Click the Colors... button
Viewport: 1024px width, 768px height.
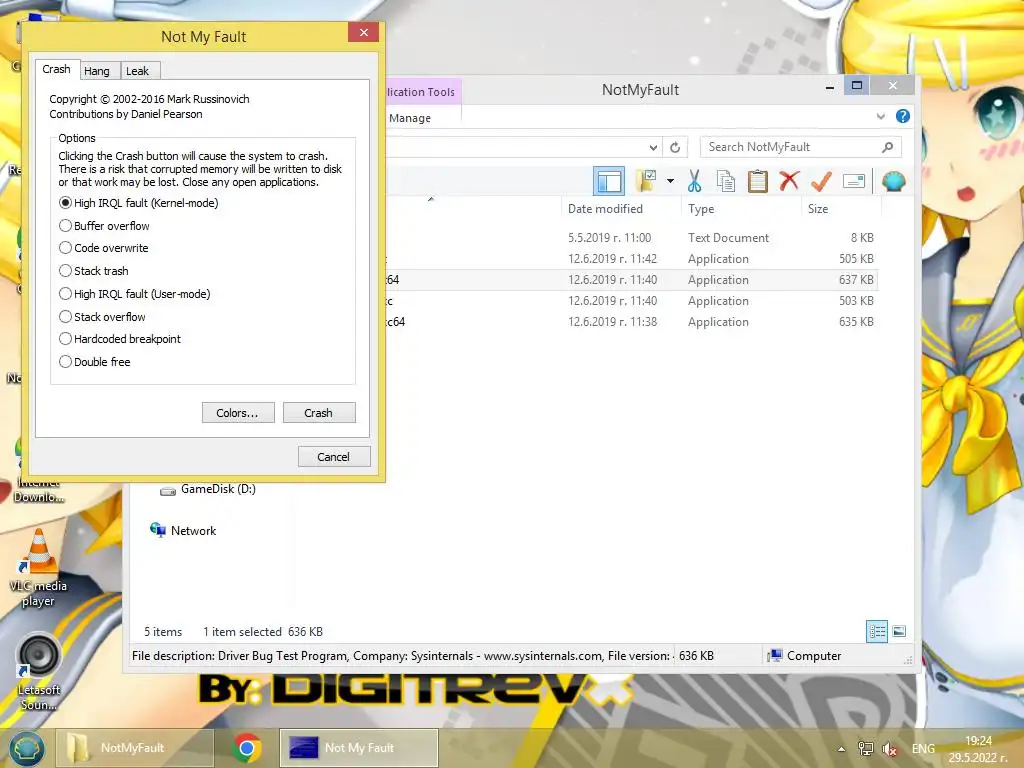point(238,413)
